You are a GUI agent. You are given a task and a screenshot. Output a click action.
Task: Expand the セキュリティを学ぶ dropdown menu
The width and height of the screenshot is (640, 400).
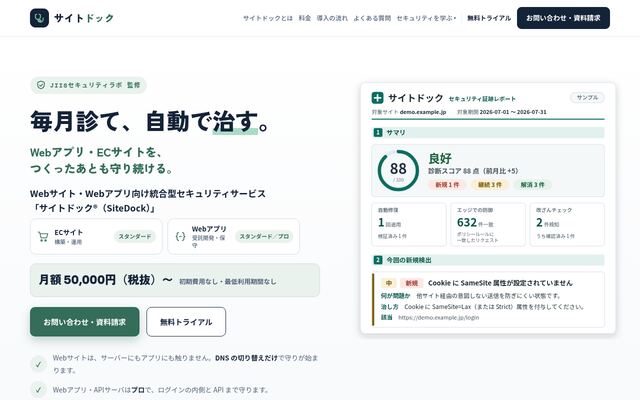pyautogui.click(x=426, y=18)
